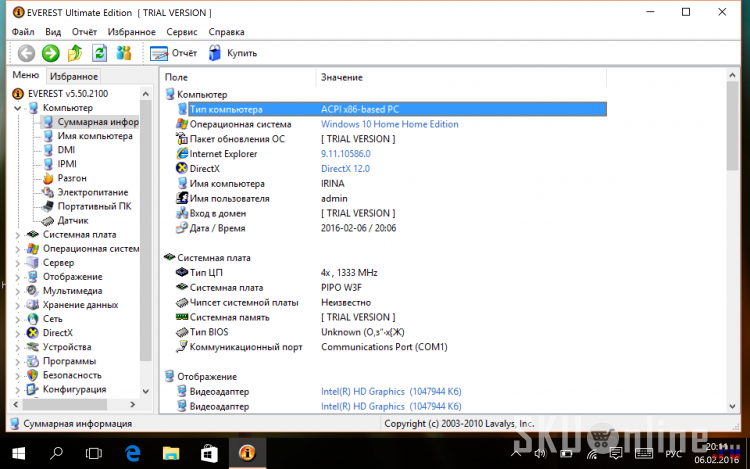The width and height of the screenshot is (750, 469).
Task: Open the users icon in the toolbar
Action: click(x=124, y=53)
